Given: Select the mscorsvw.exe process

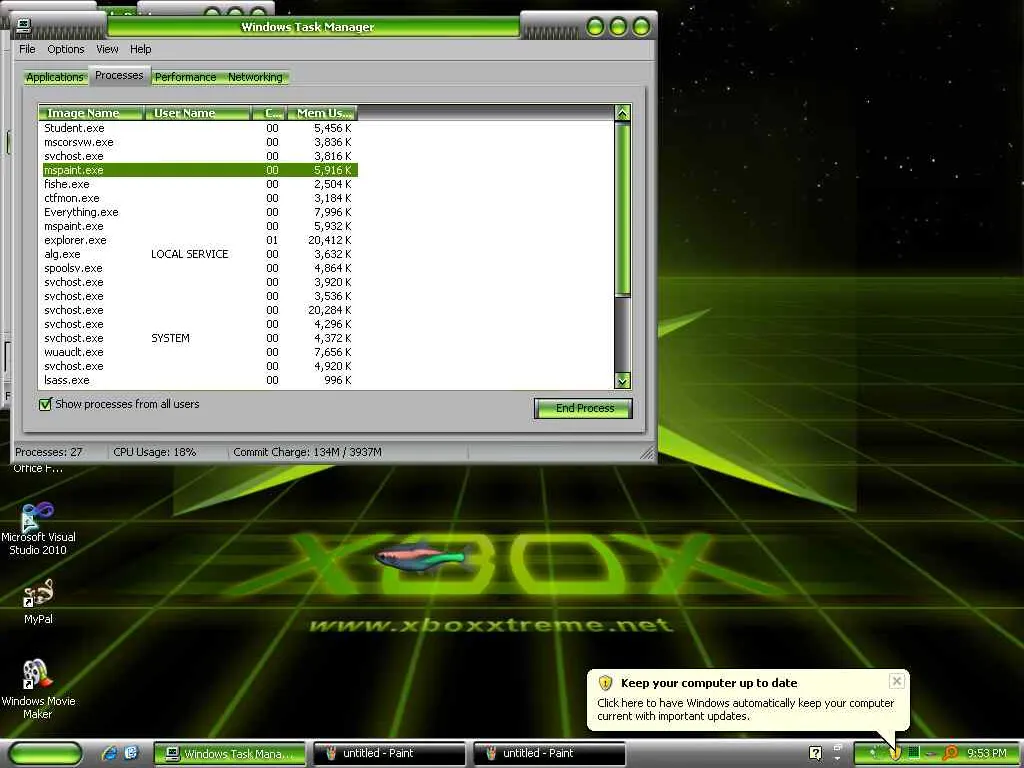Looking at the screenshot, I should pos(199,142).
